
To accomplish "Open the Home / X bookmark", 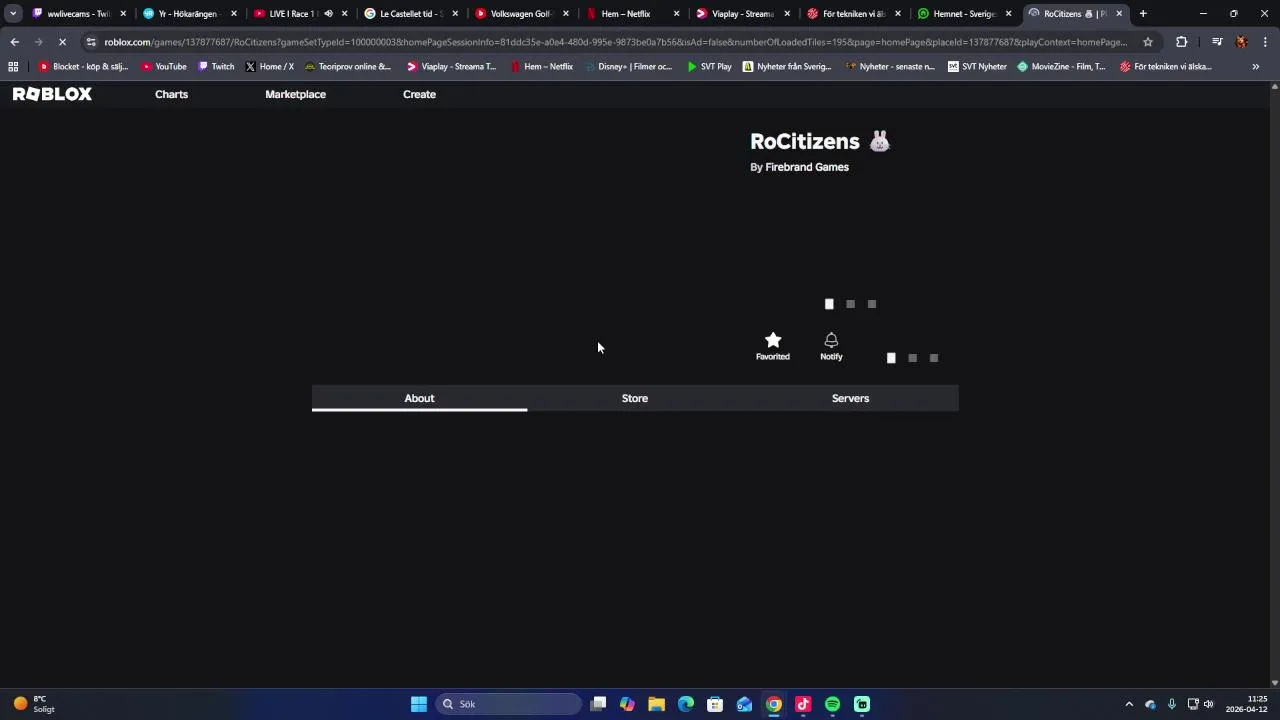I will (x=269, y=66).
